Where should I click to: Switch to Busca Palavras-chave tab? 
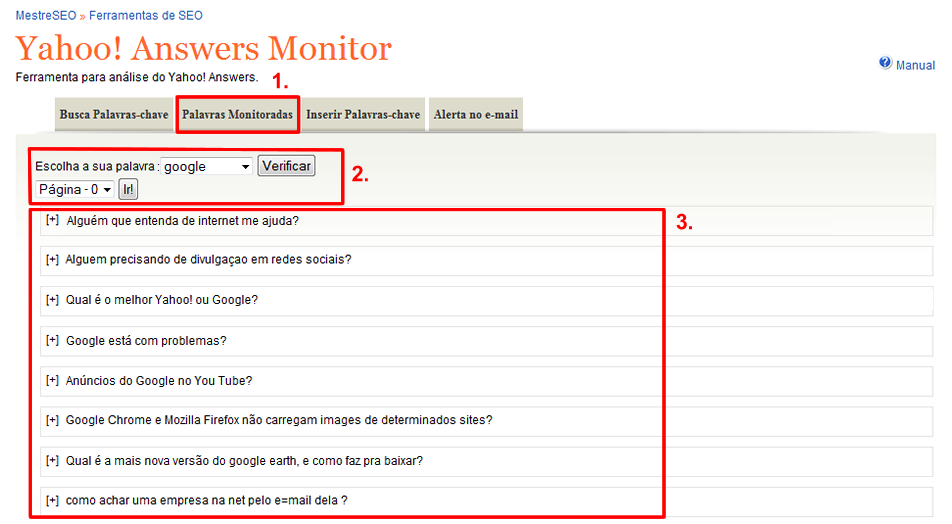click(x=113, y=115)
